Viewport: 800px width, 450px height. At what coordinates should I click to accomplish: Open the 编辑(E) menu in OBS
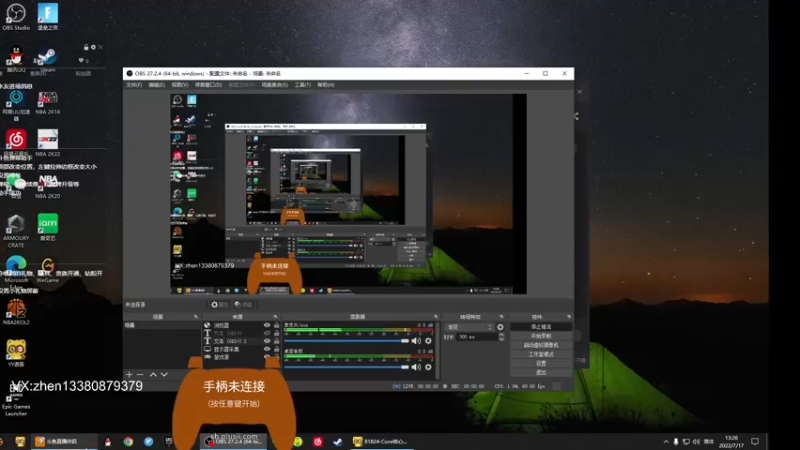tap(157, 85)
